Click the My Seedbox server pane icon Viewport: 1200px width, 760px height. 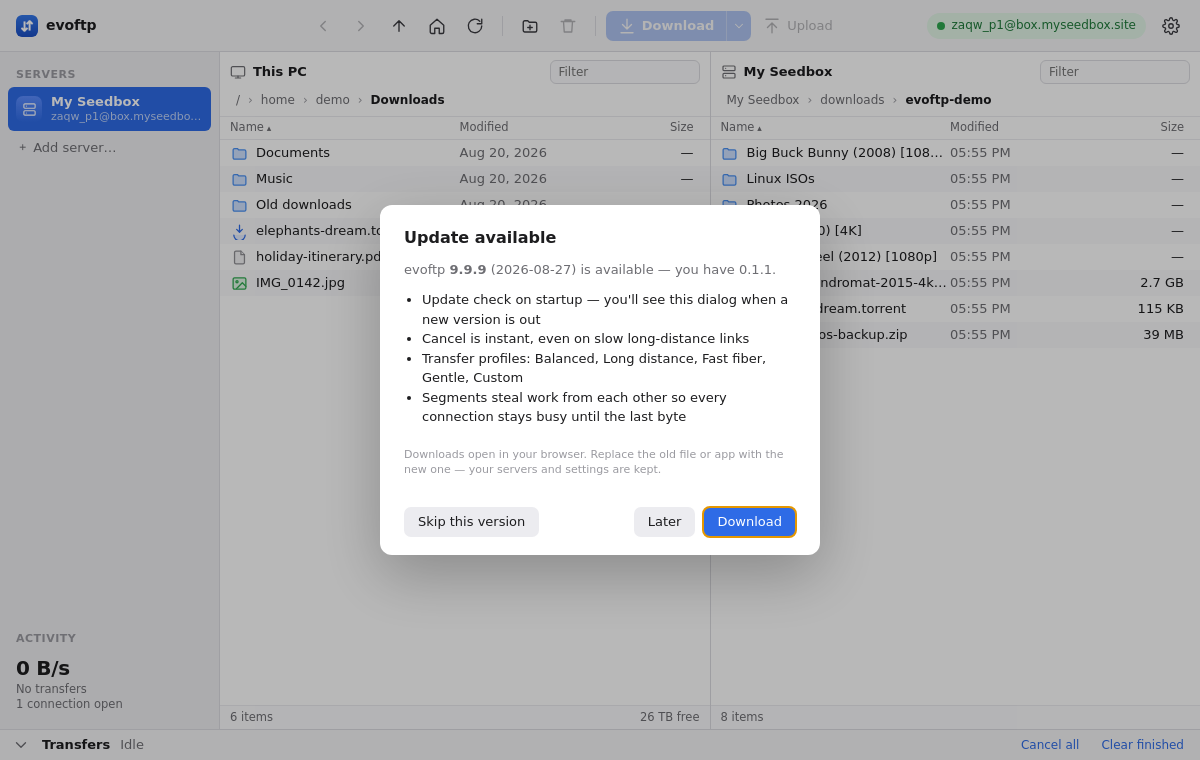[x=729, y=72]
